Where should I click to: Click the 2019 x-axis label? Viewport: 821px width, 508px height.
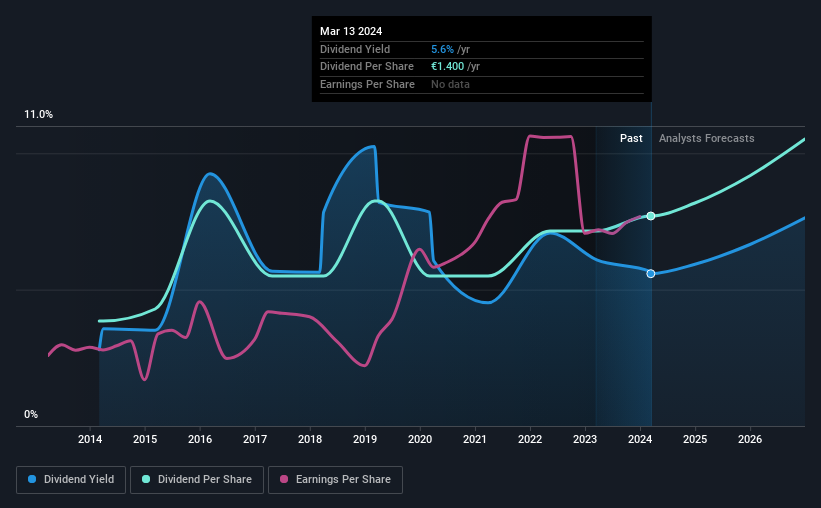pos(365,439)
